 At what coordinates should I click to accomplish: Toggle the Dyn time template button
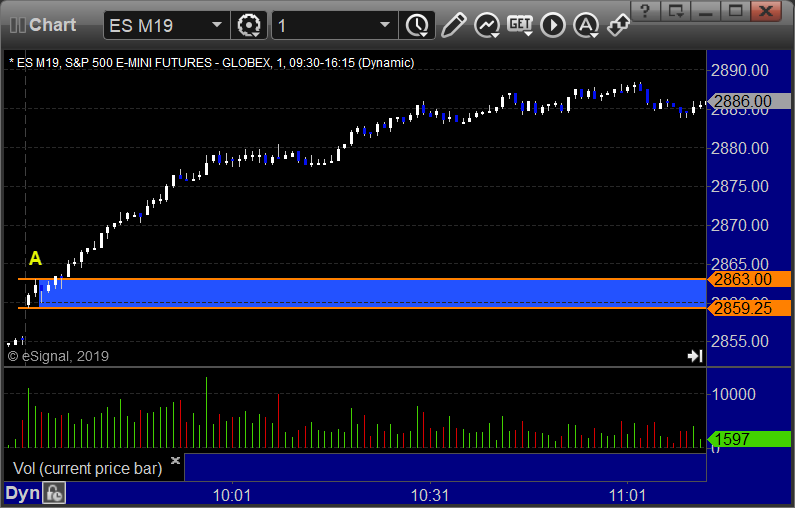click(22, 493)
